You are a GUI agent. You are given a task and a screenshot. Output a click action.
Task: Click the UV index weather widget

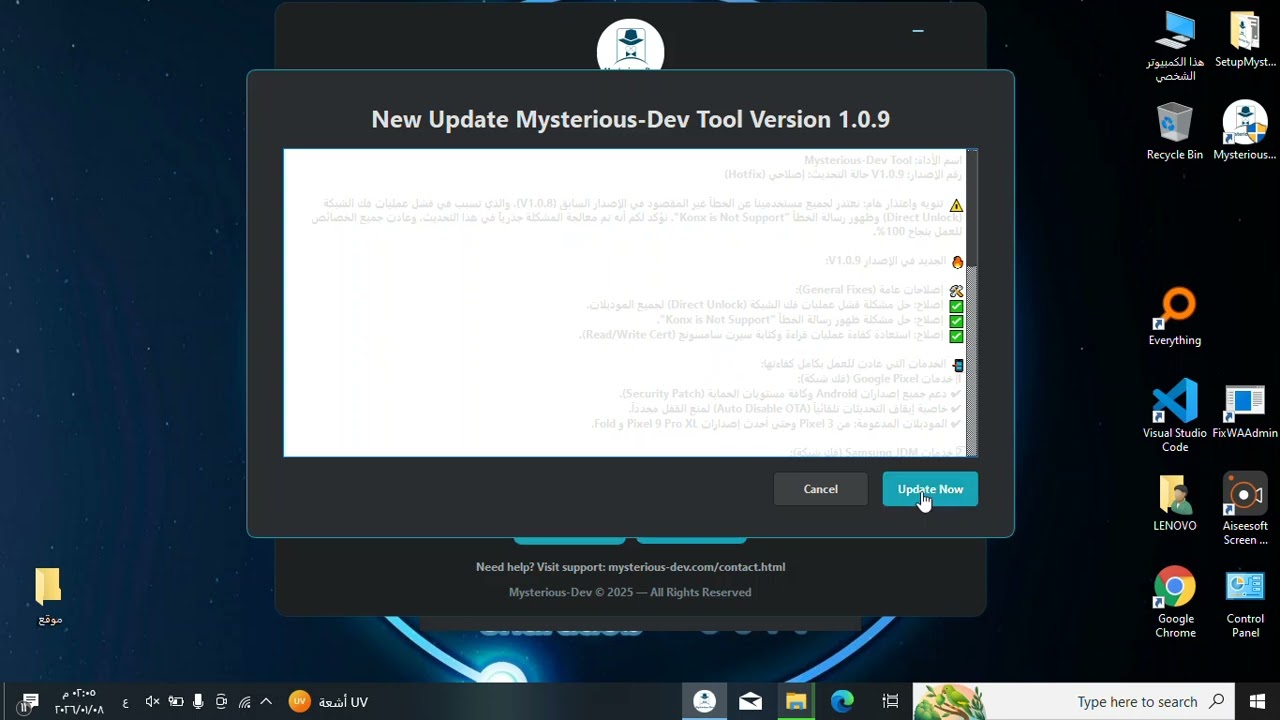click(x=329, y=702)
